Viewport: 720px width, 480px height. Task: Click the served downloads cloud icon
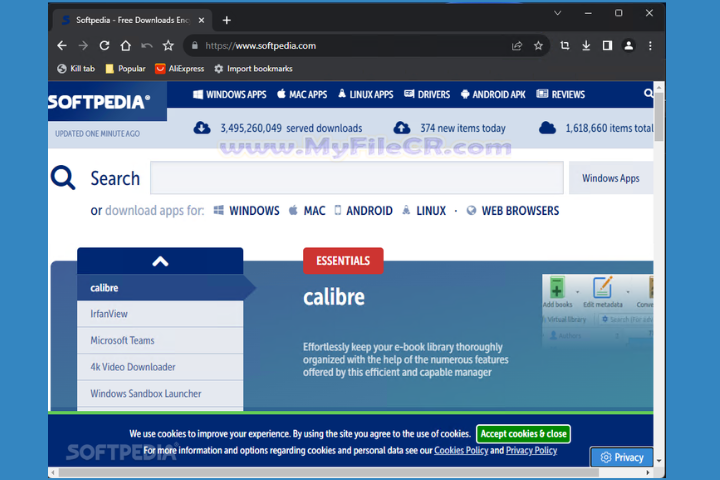click(x=202, y=128)
